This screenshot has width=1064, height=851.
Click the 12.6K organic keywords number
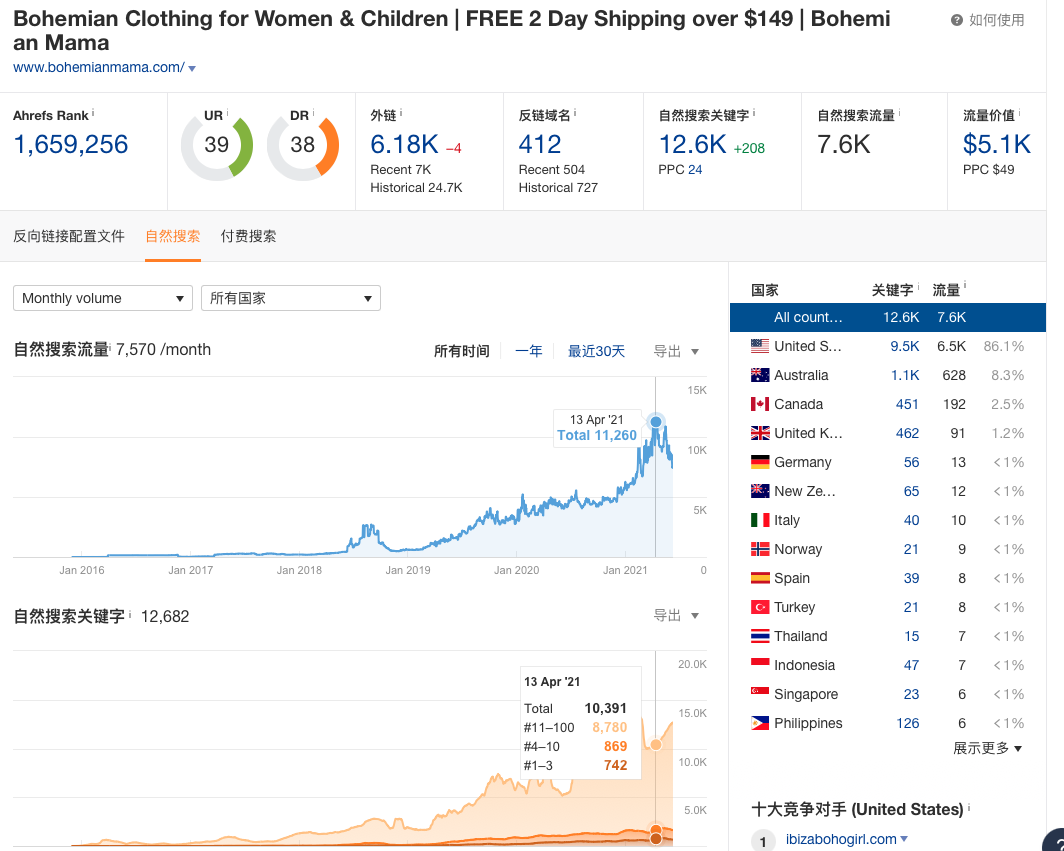[x=693, y=145]
